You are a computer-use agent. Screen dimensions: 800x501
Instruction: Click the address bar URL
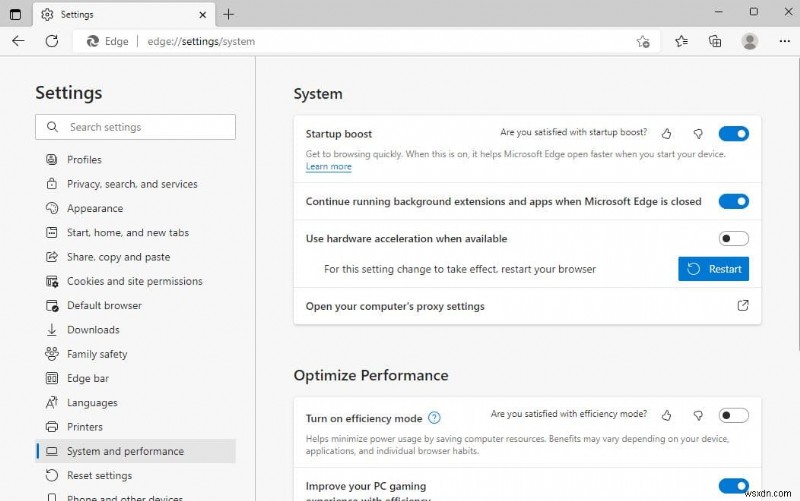201,41
